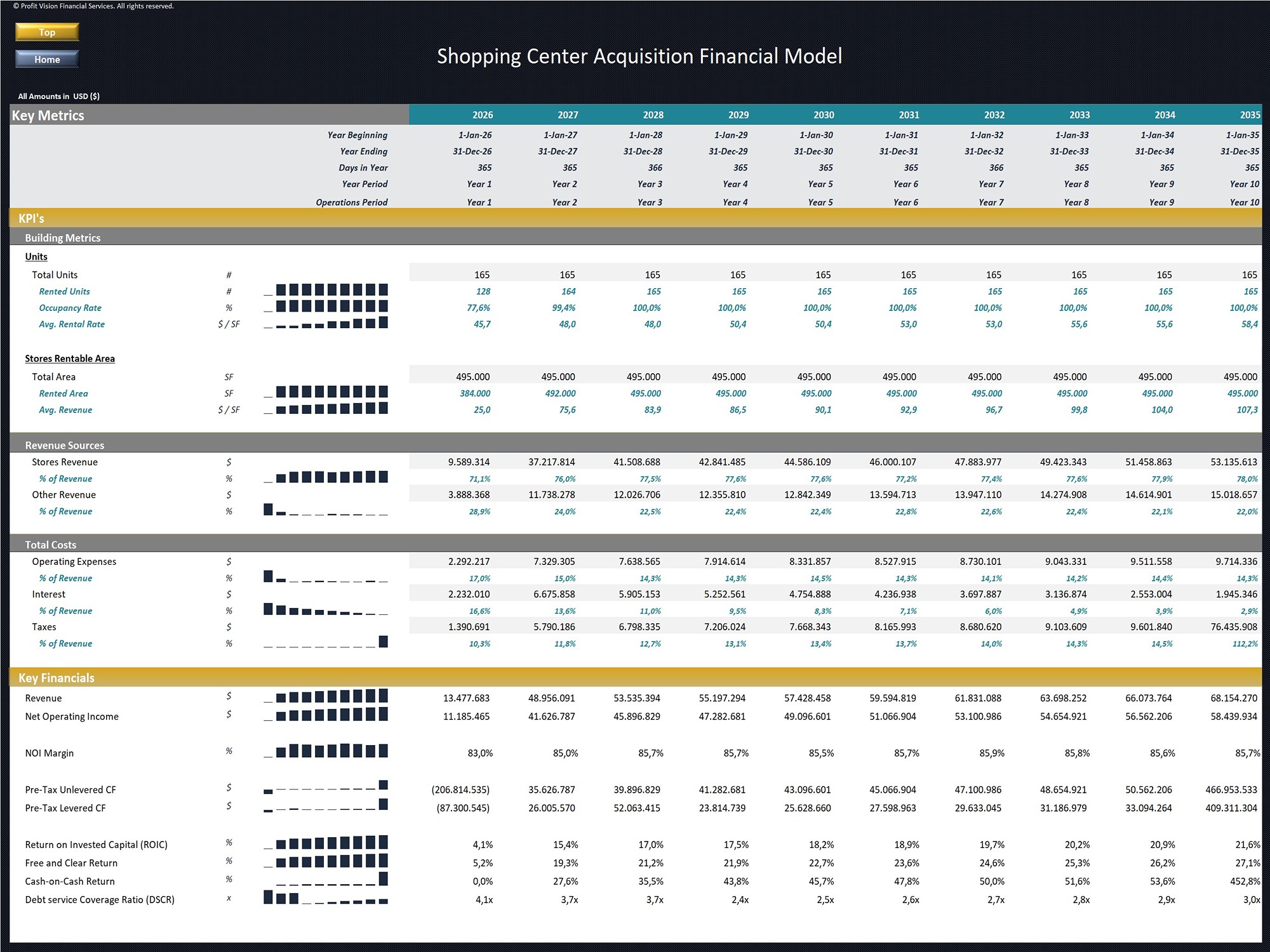Click 2035 Interest value 1.945.346
The image size is (1270, 952).
tap(1236, 594)
